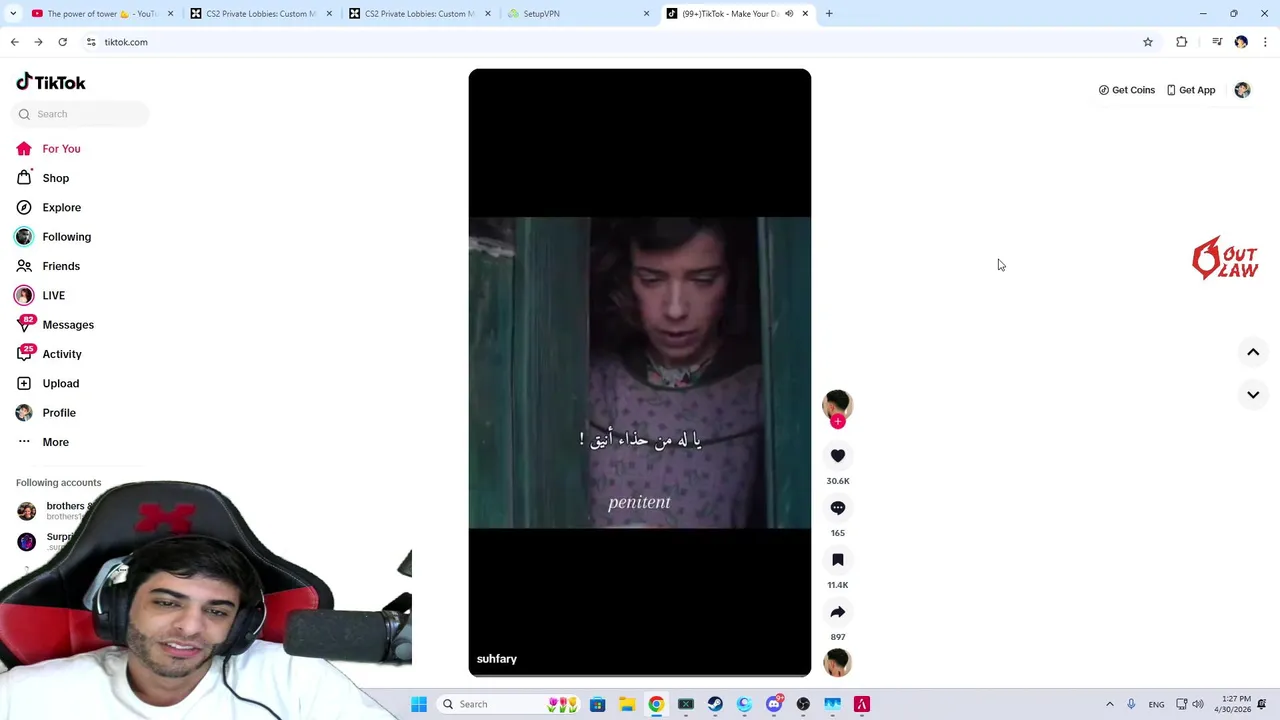Open Microsoft Store from the taskbar

tap(598, 704)
